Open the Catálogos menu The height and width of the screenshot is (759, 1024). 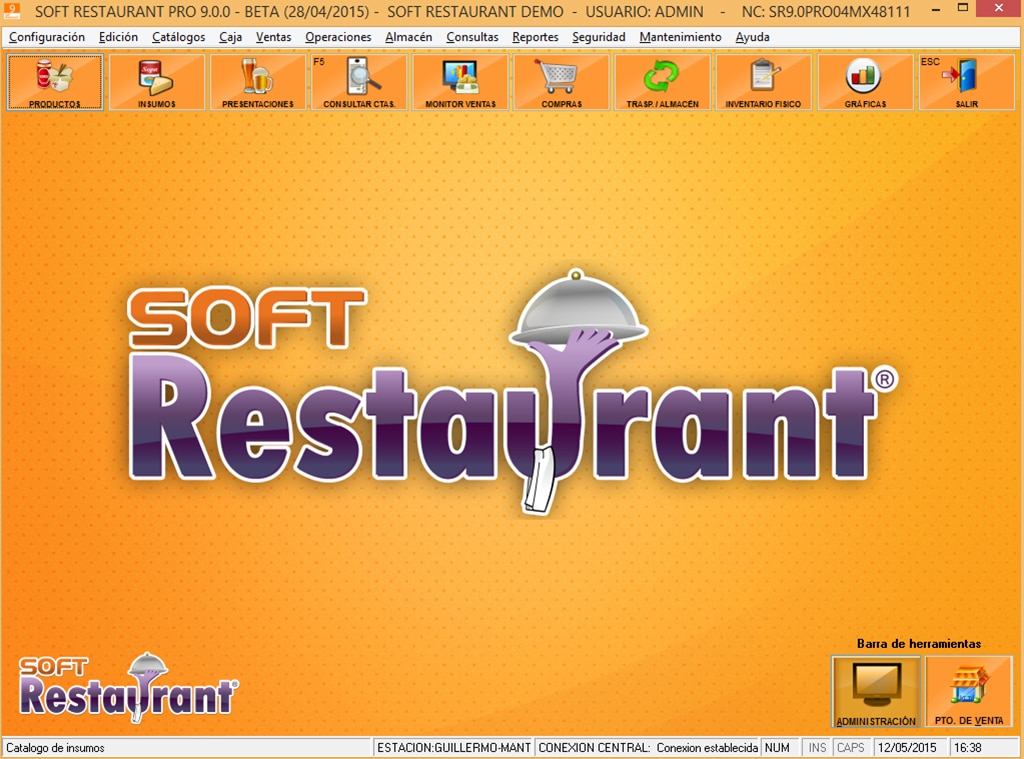click(x=178, y=37)
